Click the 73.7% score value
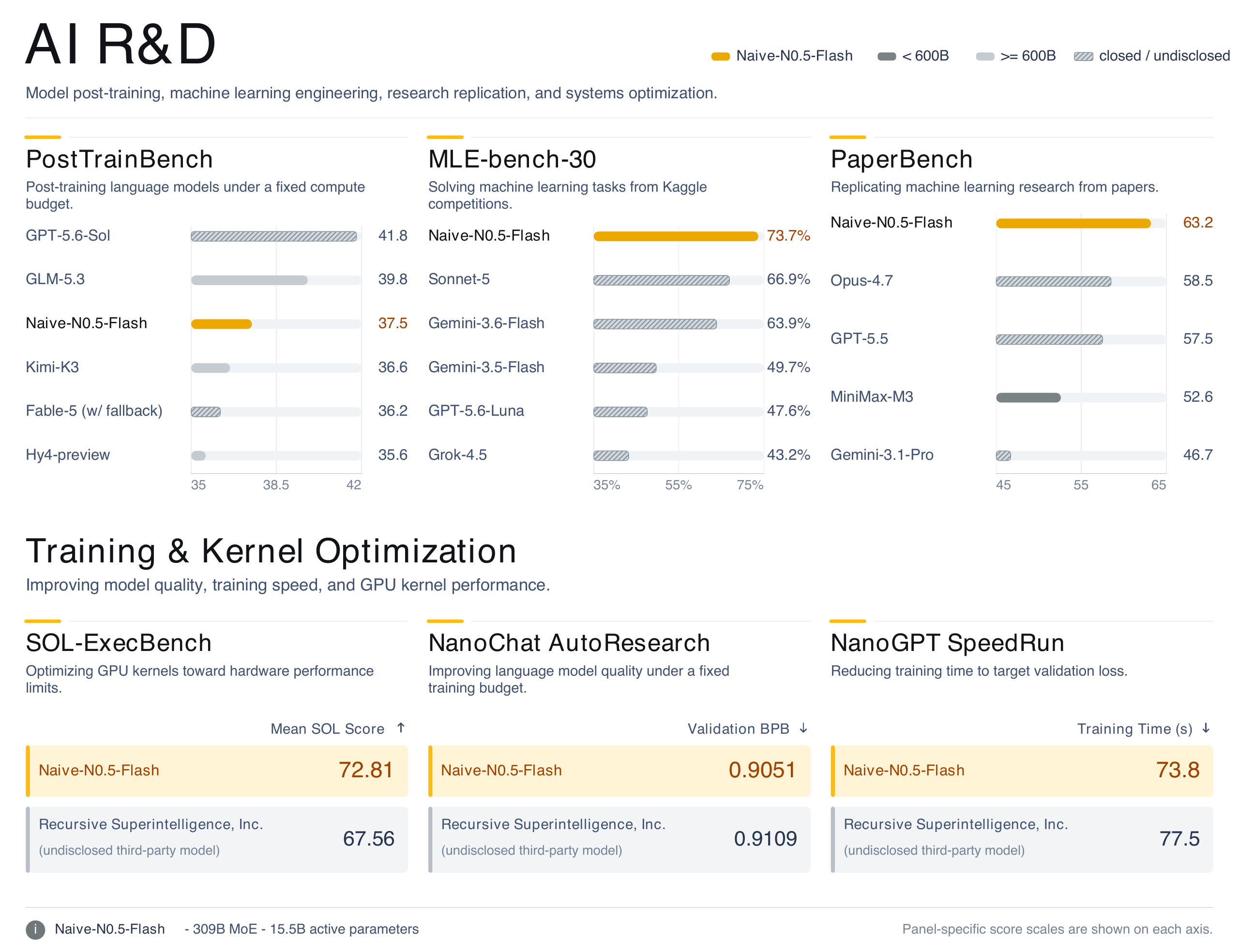This screenshot has height=952, width=1239. (x=788, y=235)
